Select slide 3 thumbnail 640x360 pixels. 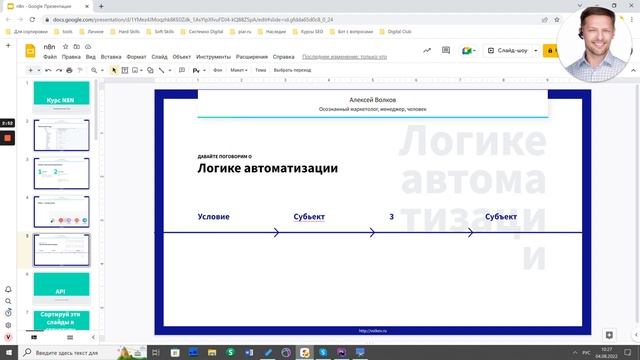pos(62,173)
